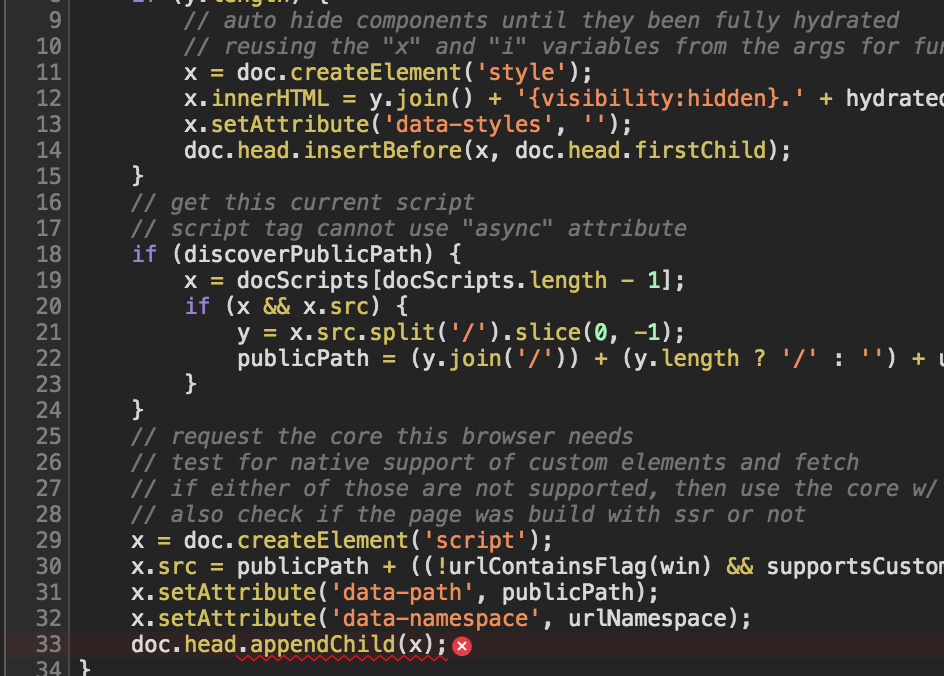Click the firstChild property on line 14

coord(700,150)
